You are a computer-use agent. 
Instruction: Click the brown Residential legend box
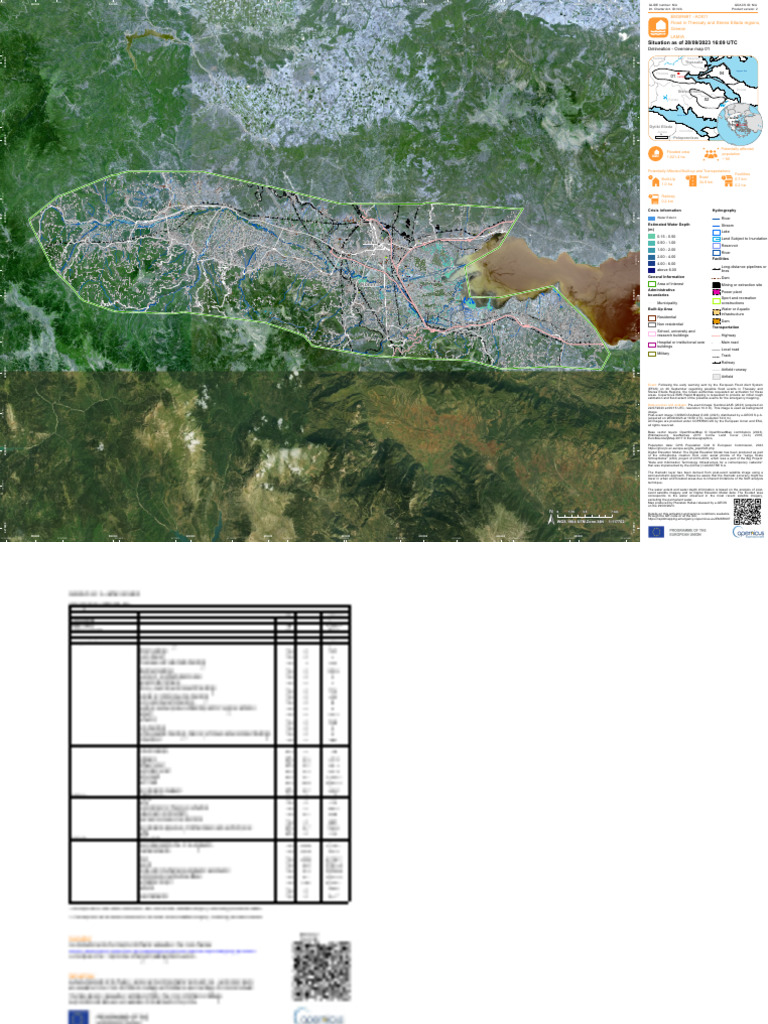(652, 318)
